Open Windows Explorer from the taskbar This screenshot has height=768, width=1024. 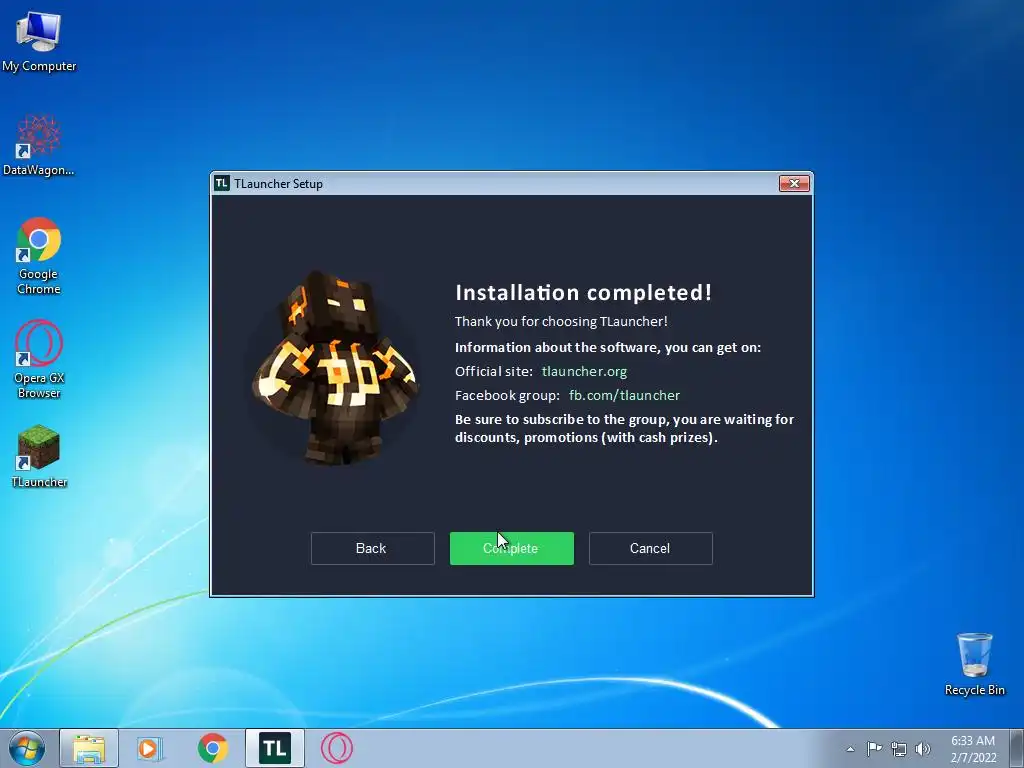(89, 748)
